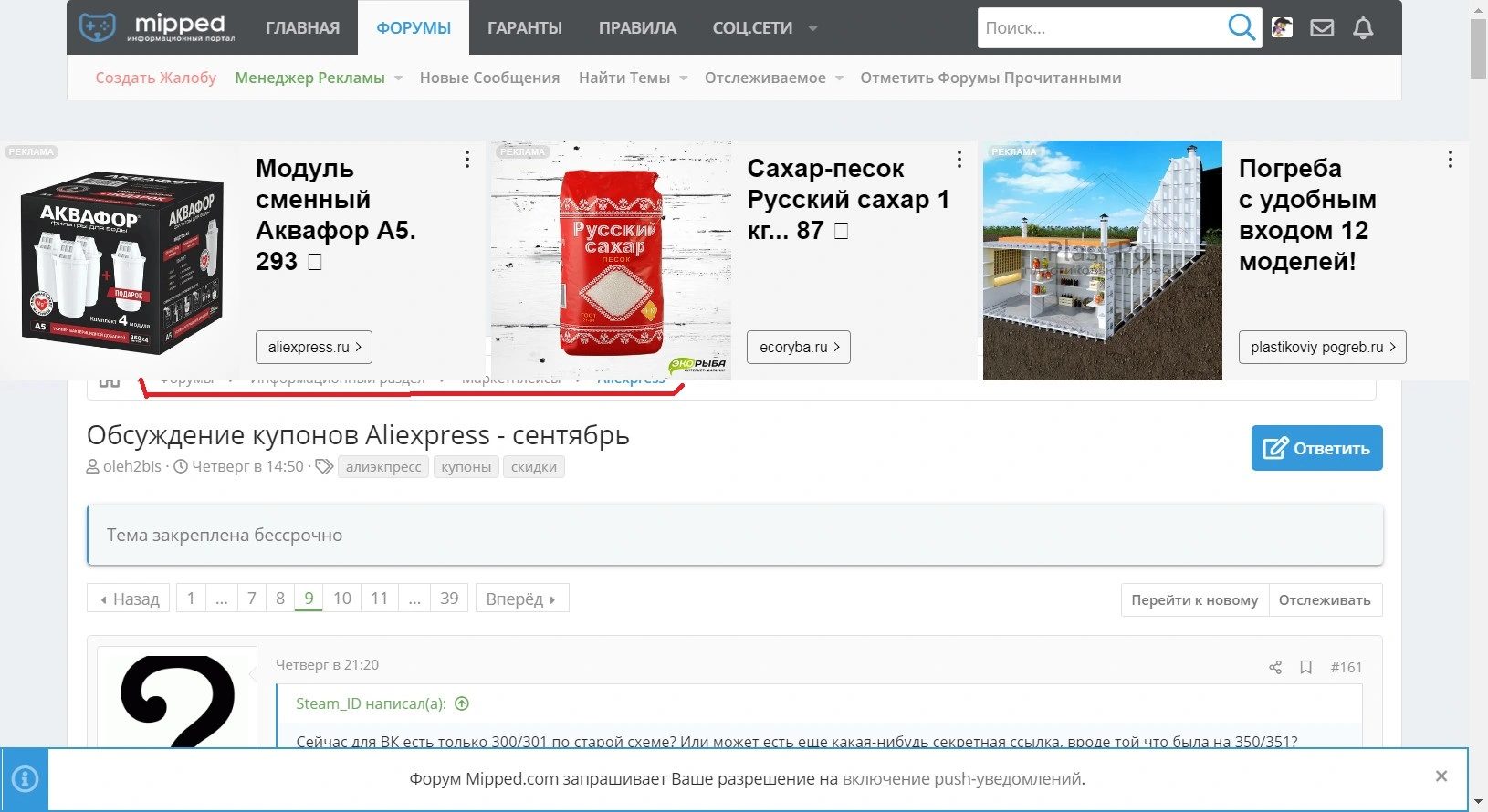This screenshot has width=1488, height=812.
Task: Click the cellar ad image
Action: pyautogui.click(x=1103, y=260)
